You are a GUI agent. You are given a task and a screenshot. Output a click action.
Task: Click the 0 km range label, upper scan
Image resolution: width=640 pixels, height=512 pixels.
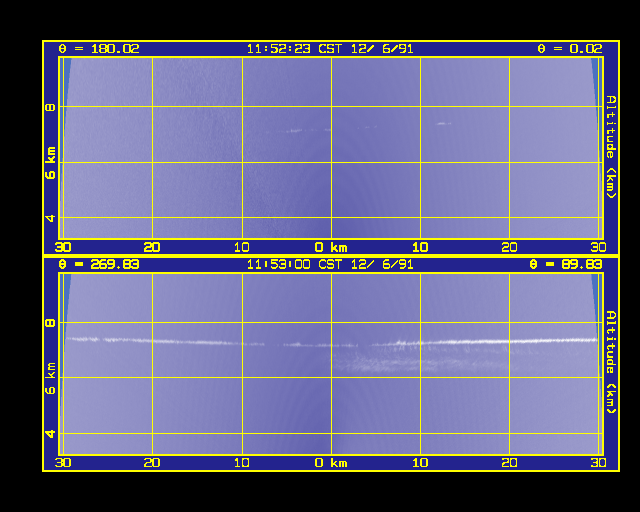(x=331, y=247)
